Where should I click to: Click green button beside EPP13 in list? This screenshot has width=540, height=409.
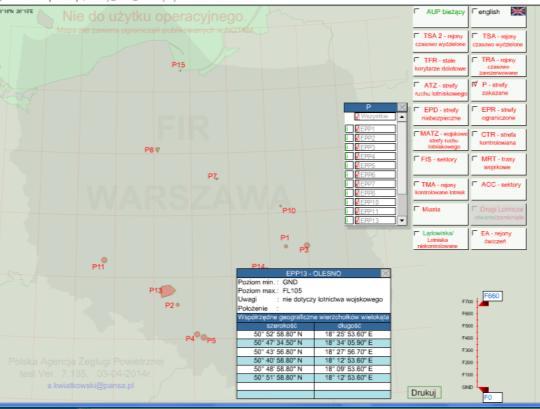tap(349, 220)
